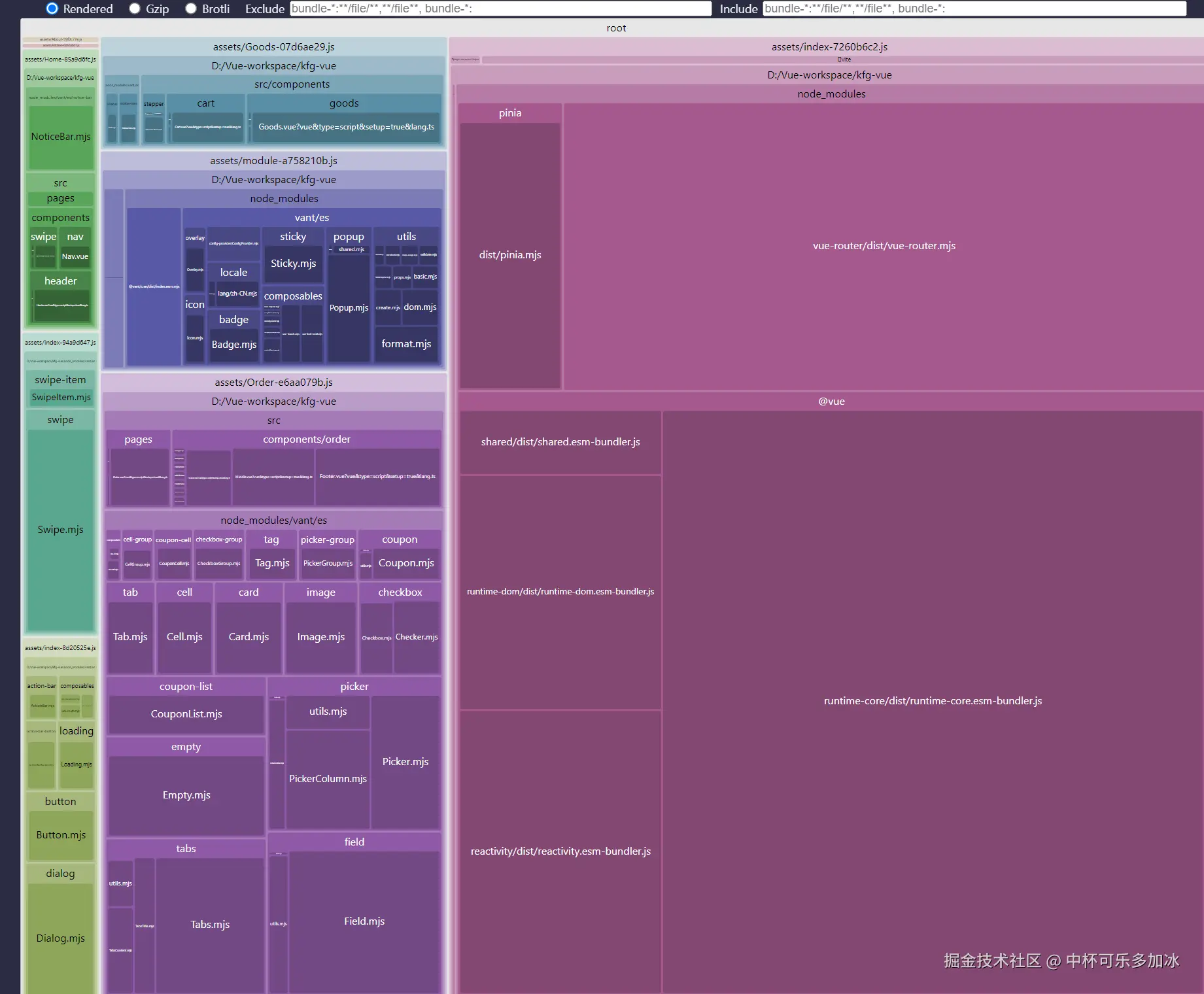The image size is (1204, 994).
Task: Click the Popup.mjs block
Action: pyautogui.click(x=349, y=308)
